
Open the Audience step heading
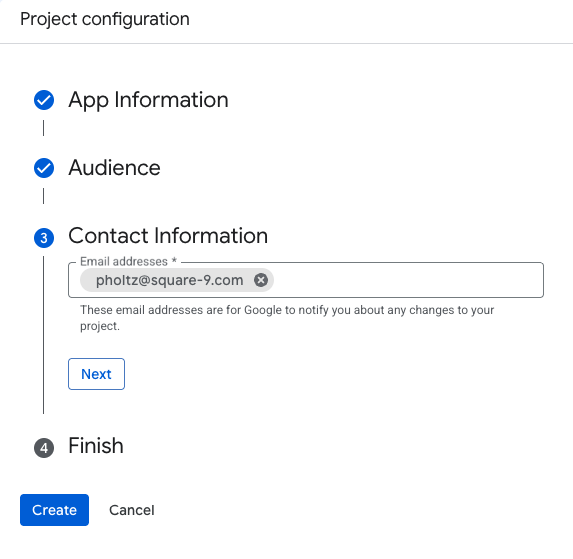(114, 168)
